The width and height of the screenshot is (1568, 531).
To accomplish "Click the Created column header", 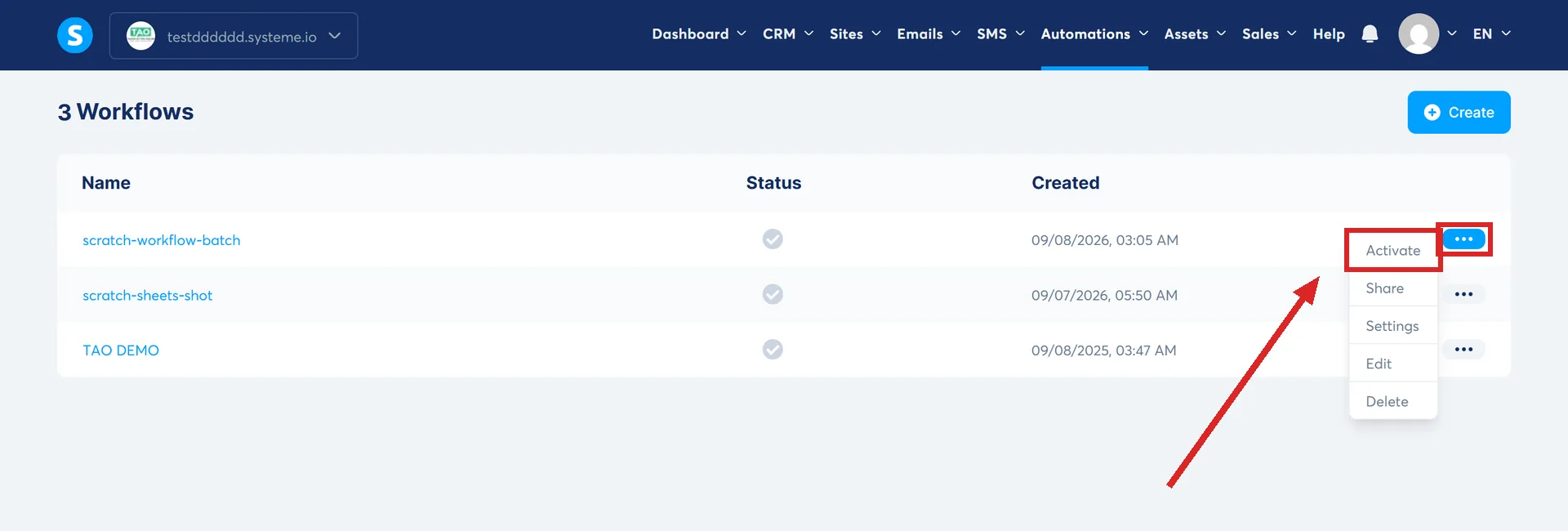I will (x=1065, y=183).
